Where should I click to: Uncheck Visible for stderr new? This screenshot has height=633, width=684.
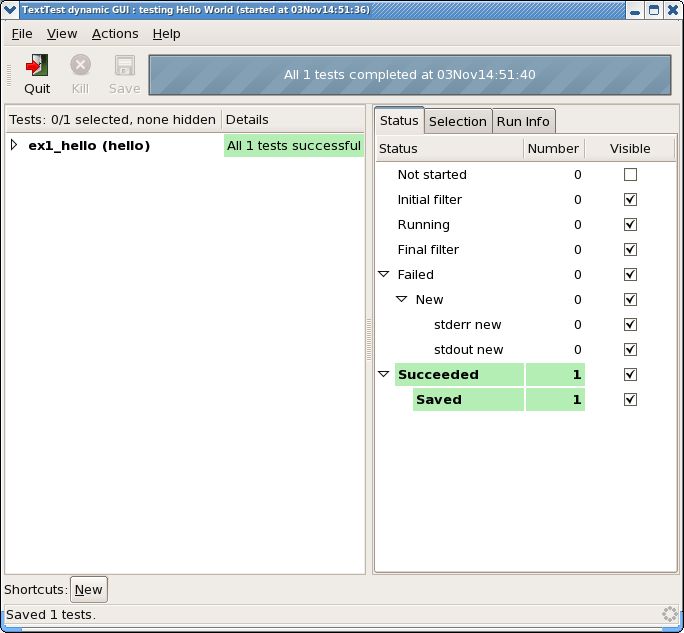pyautogui.click(x=630, y=325)
